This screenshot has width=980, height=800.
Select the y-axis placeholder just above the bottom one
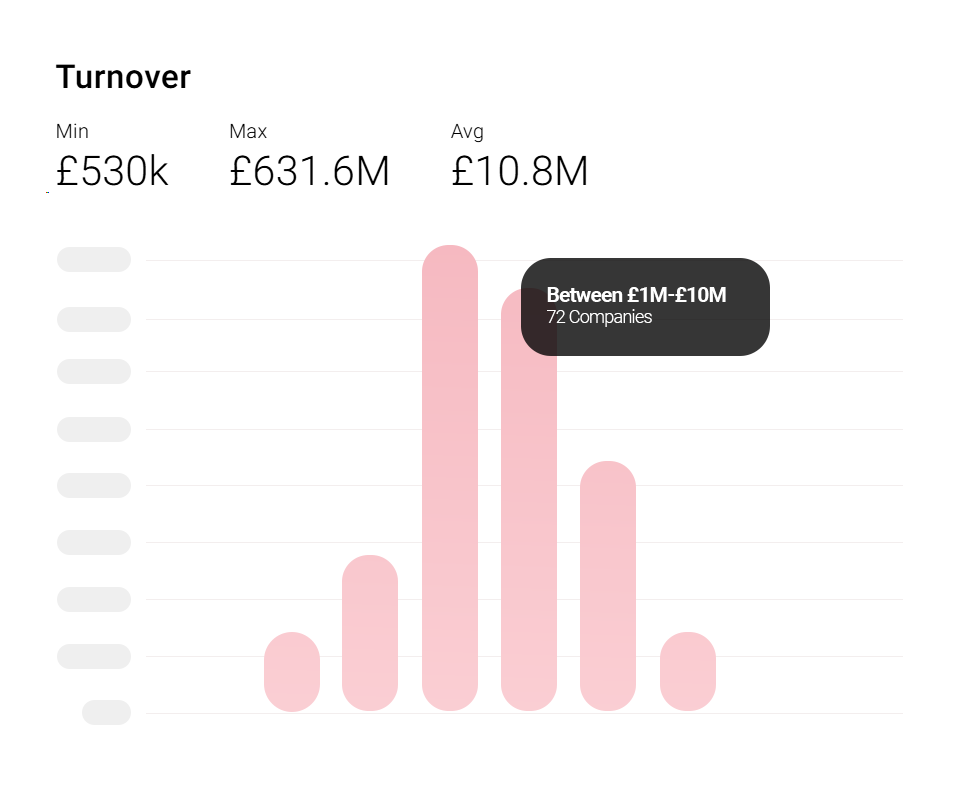94,656
